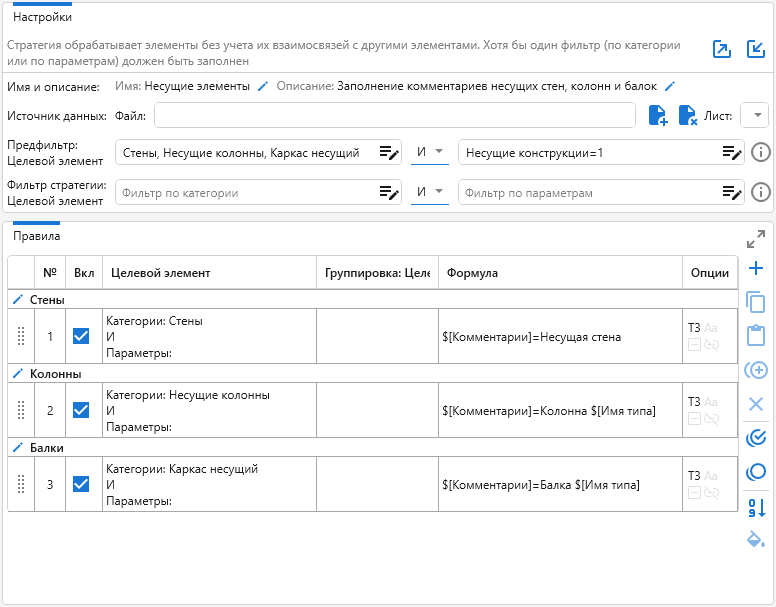Open the Лист sheet dropdown
The image size is (776, 607).
(x=754, y=115)
